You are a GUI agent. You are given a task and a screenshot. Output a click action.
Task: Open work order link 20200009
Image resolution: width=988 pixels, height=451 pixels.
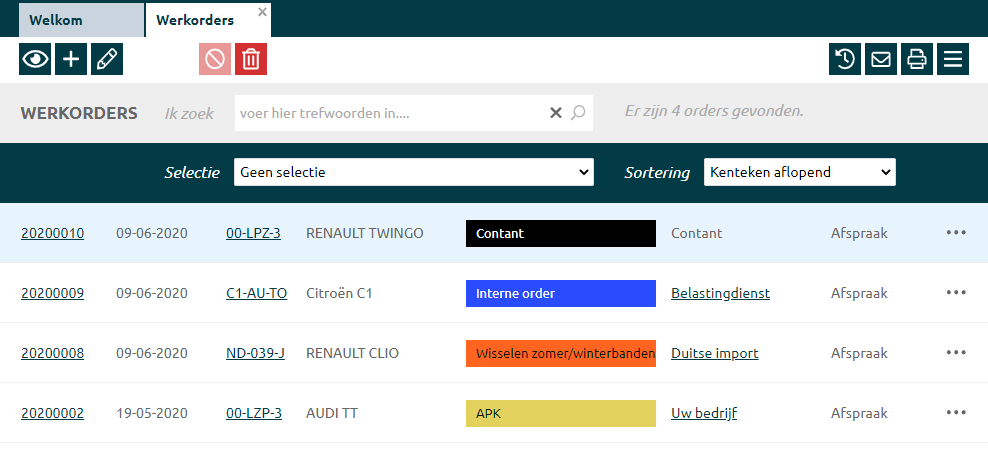[52, 293]
